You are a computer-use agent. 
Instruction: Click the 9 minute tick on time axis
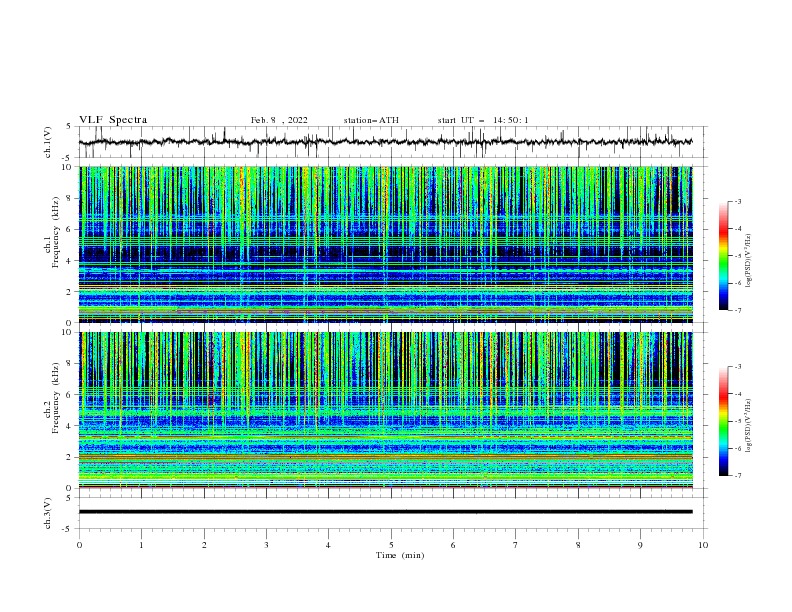point(640,545)
